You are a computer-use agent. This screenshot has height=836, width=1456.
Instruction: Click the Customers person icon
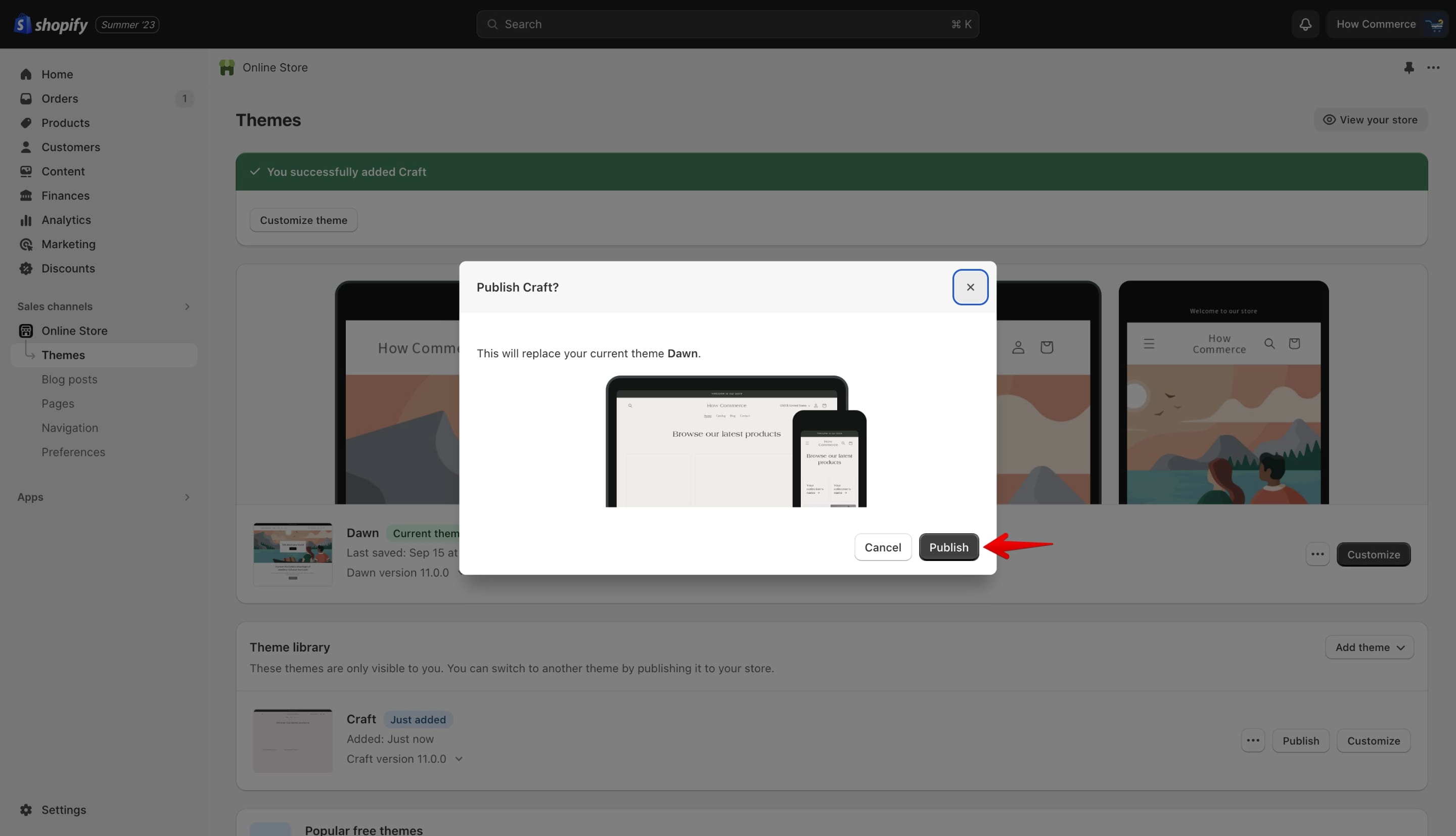point(26,147)
